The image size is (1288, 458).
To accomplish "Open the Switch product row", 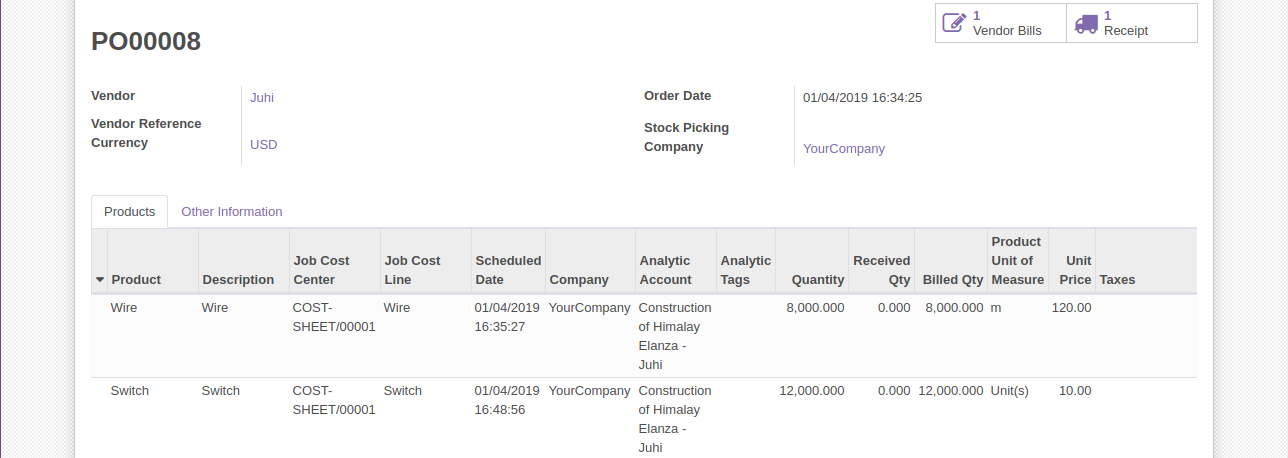I will point(644,418).
